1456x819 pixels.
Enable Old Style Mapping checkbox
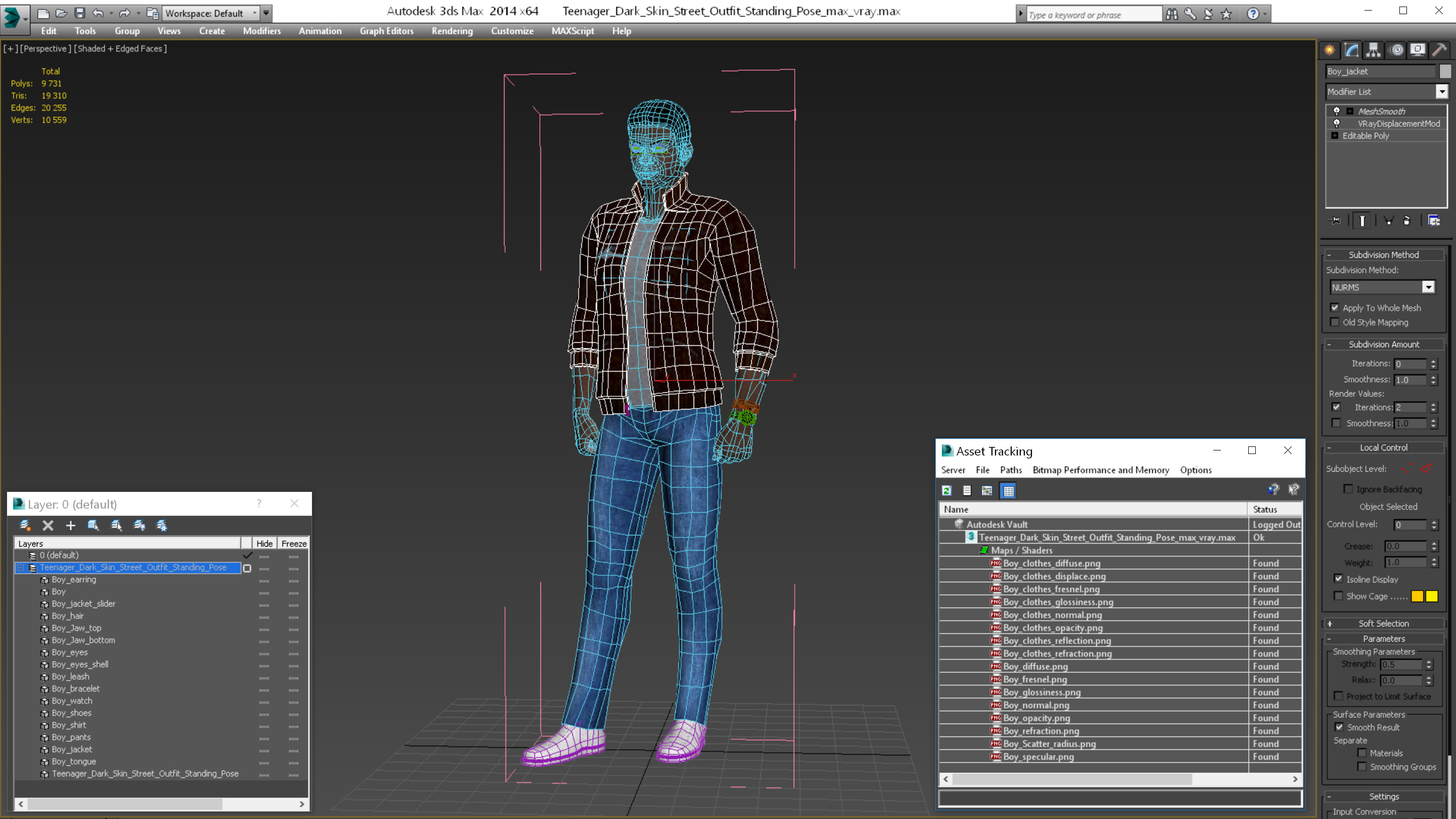coord(1335,322)
